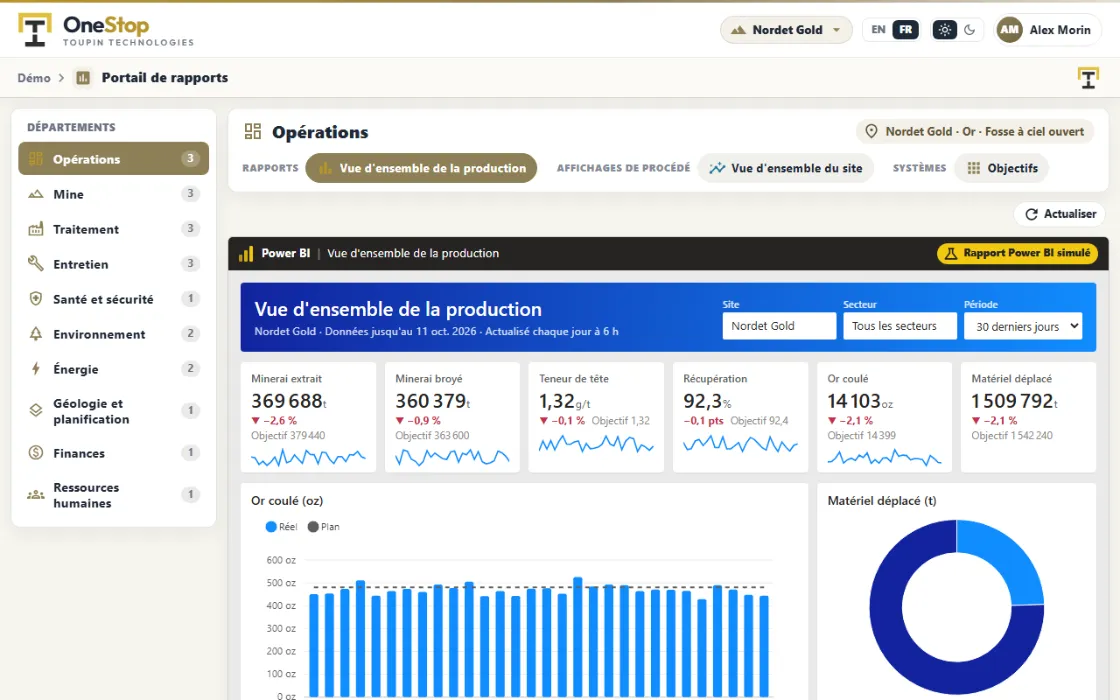Switch language to FR

click(x=906, y=30)
